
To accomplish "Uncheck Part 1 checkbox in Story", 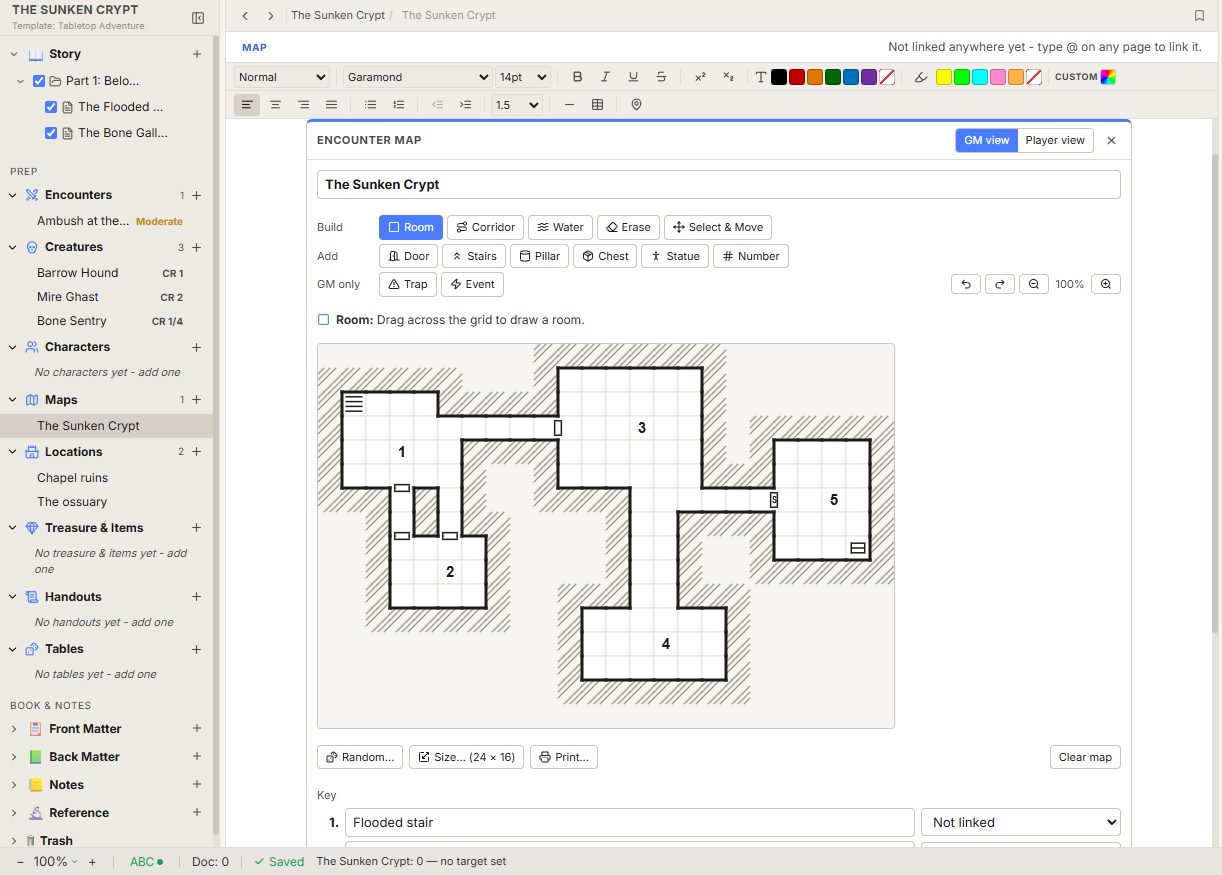I will tap(39, 81).
